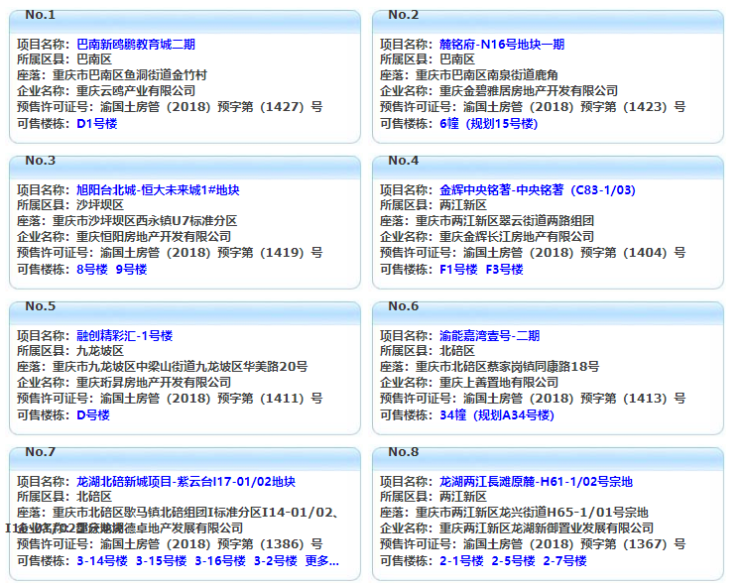Screen dimensions: 740x585
Task: Click address 重庆市沙坪坝区西永镇U7标准分区
Action: click(x=145, y=221)
